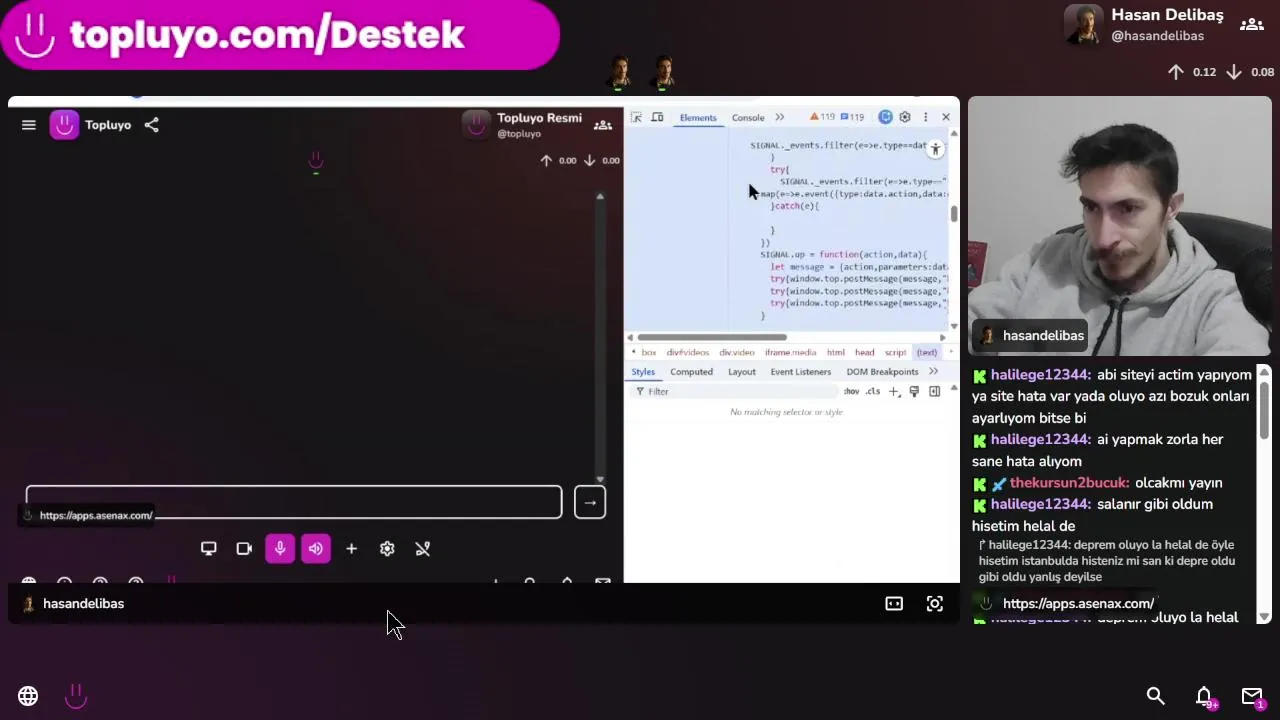The image size is (1280, 720).
Task: Switch to the Console tab
Action: click(x=748, y=117)
